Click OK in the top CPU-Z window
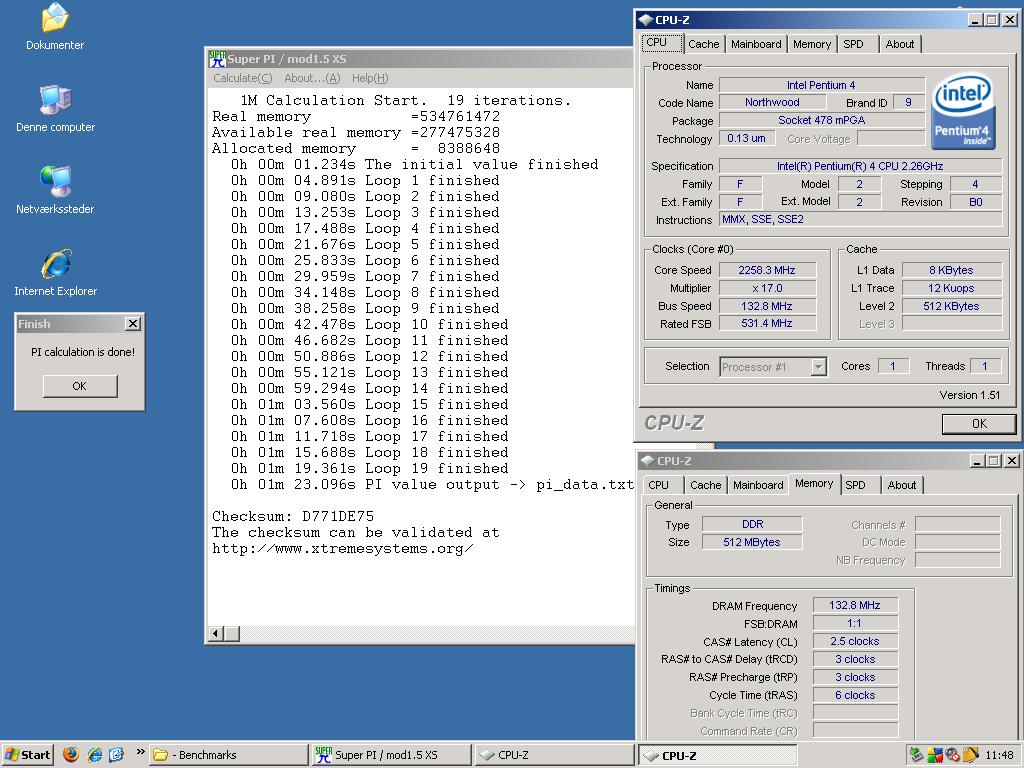The image size is (1024, 768). (979, 423)
